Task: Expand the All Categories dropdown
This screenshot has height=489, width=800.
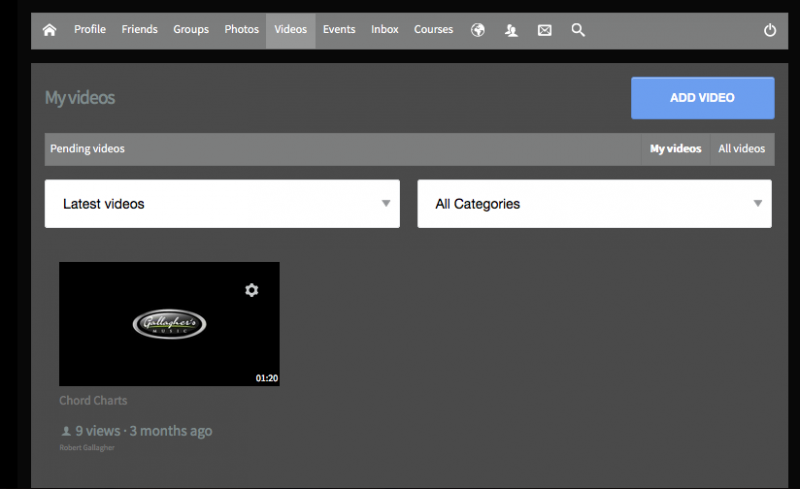Action: (594, 204)
